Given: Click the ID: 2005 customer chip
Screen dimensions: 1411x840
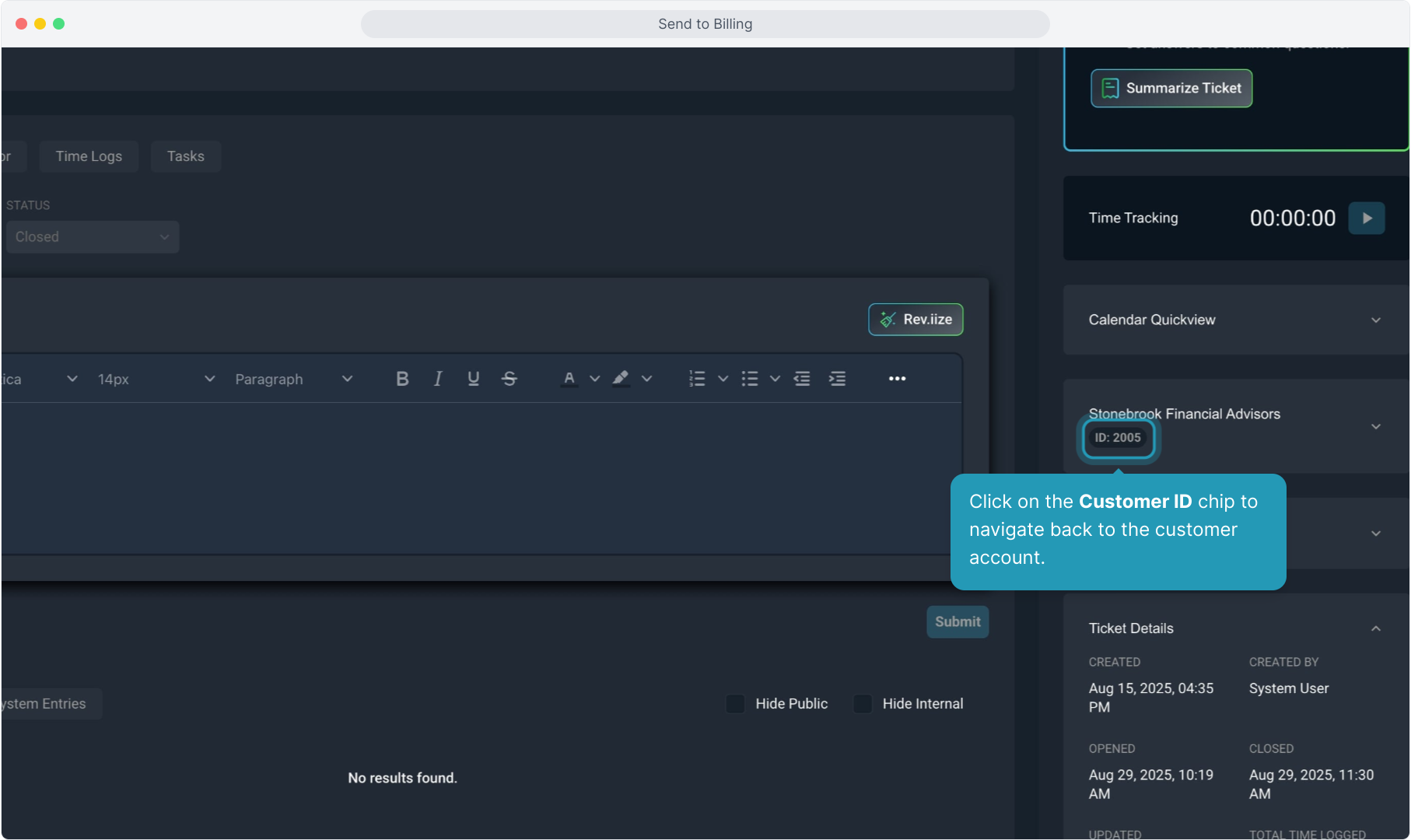Looking at the screenshot, I should (1118, 438).
